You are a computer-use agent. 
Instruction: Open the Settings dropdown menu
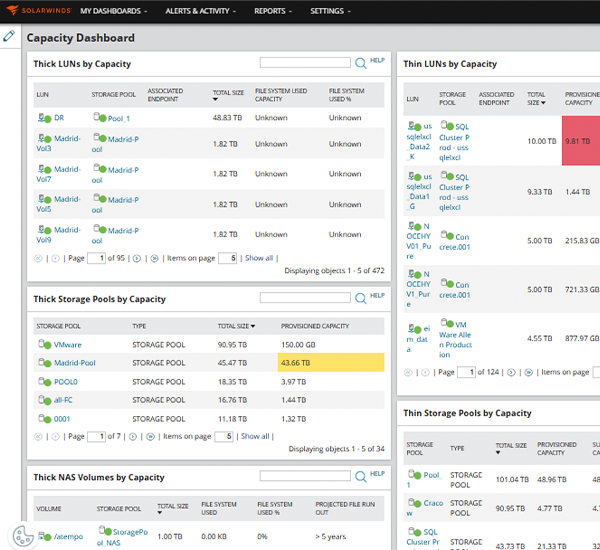coord(330,11)
